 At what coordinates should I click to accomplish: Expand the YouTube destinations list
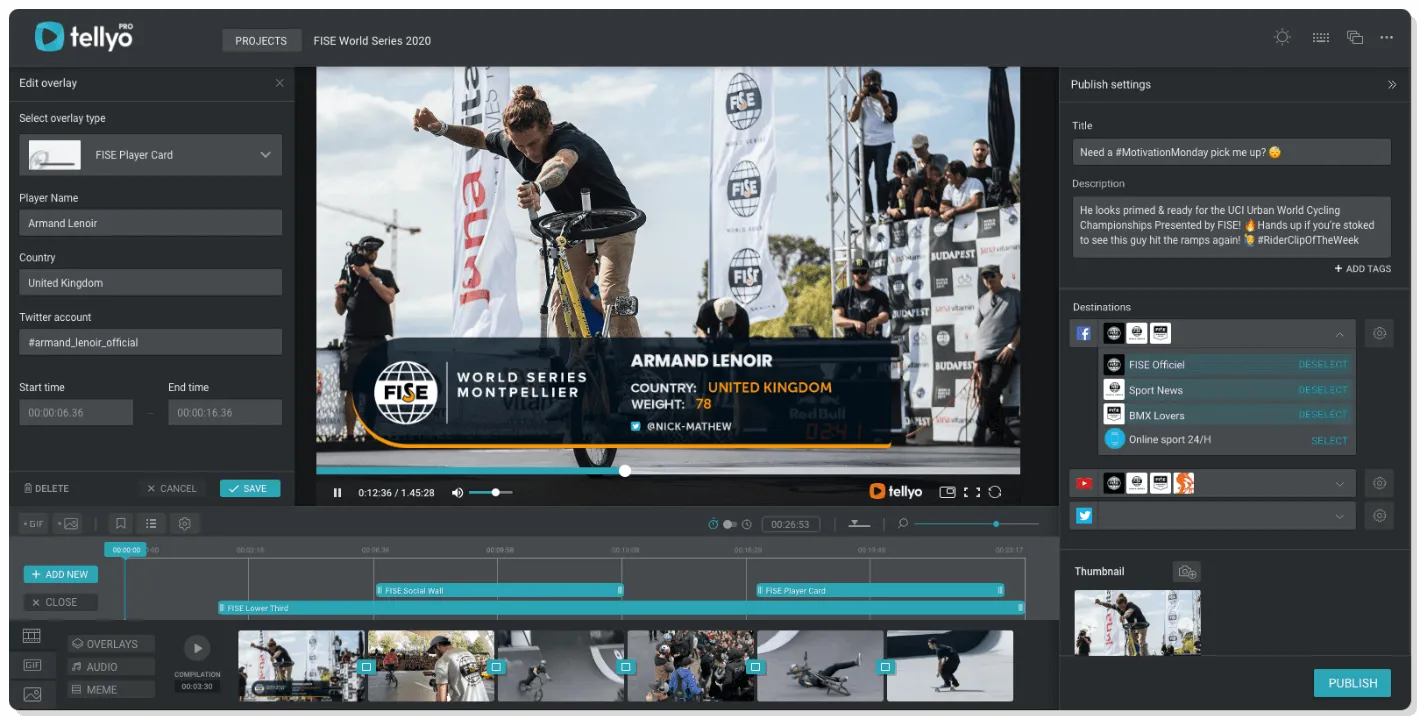[x=1339, y=484]
